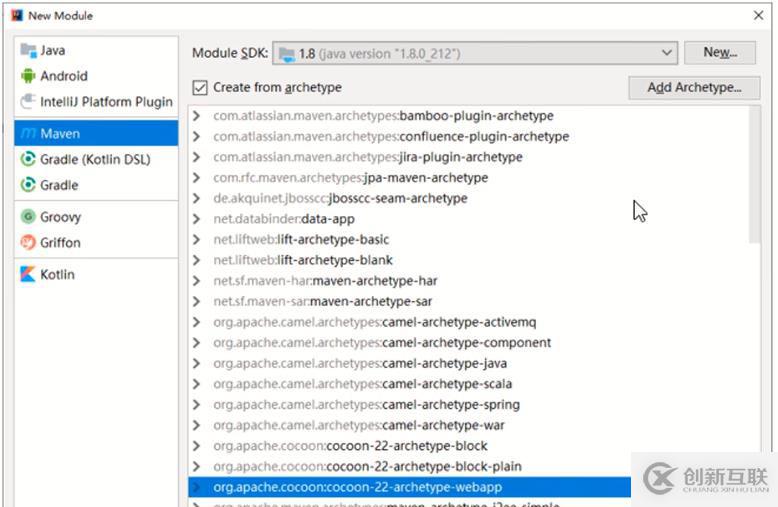Select Android module type

96,76
